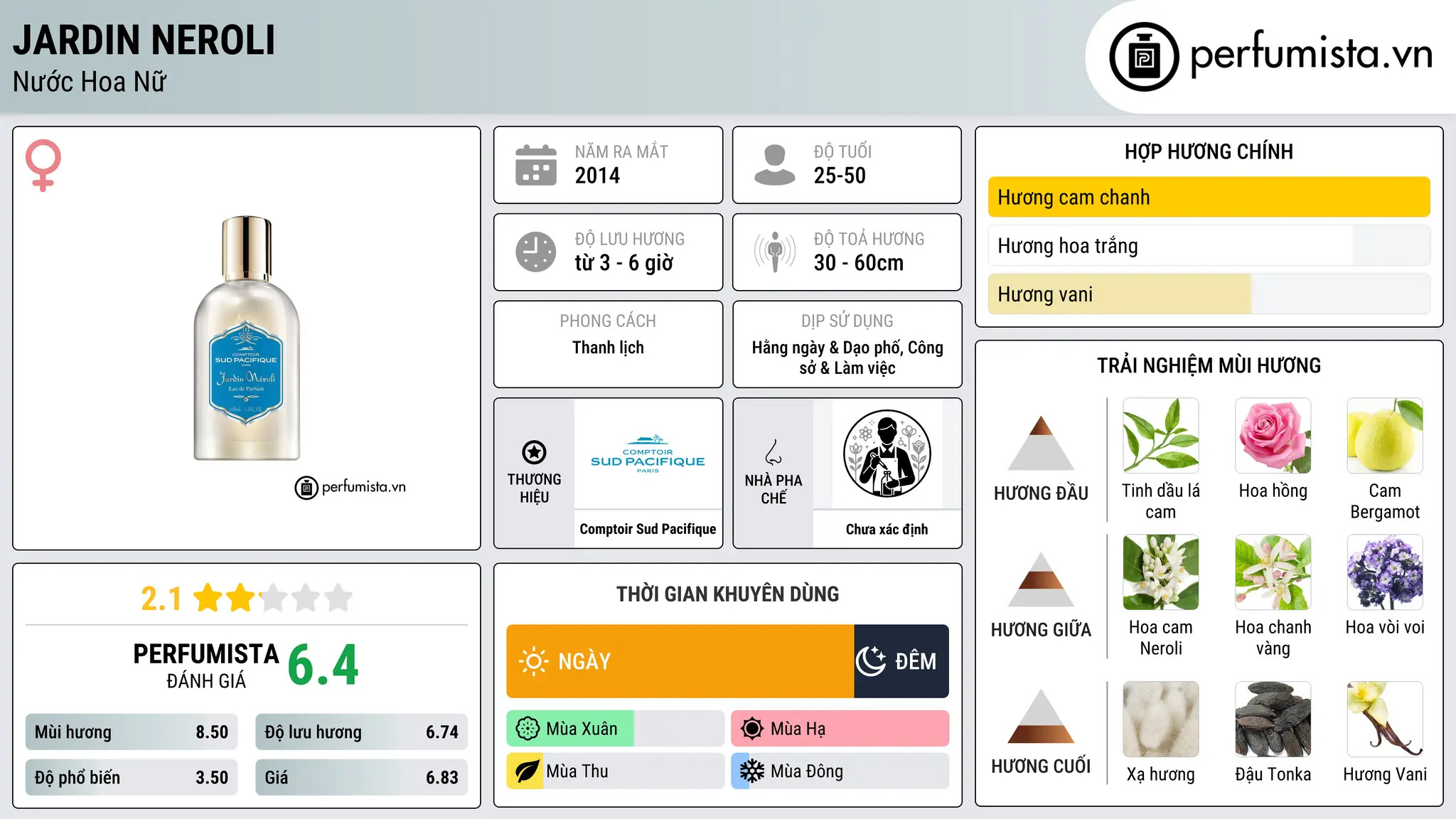Screen dimensions: 1456x819
Task: Click the person silhouette icon for age range
Action: click(775, 165)
